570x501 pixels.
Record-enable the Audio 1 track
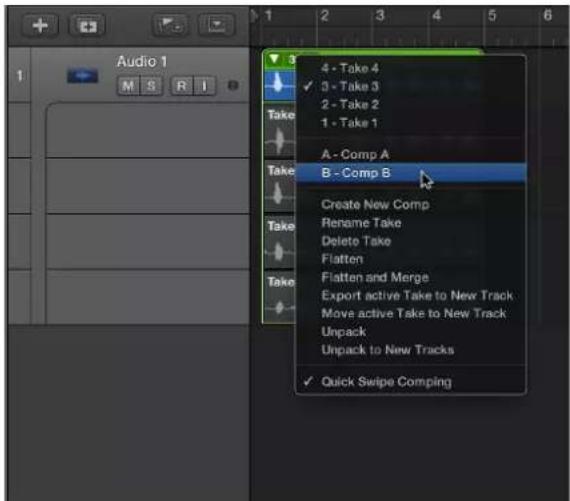pos(182,86)
